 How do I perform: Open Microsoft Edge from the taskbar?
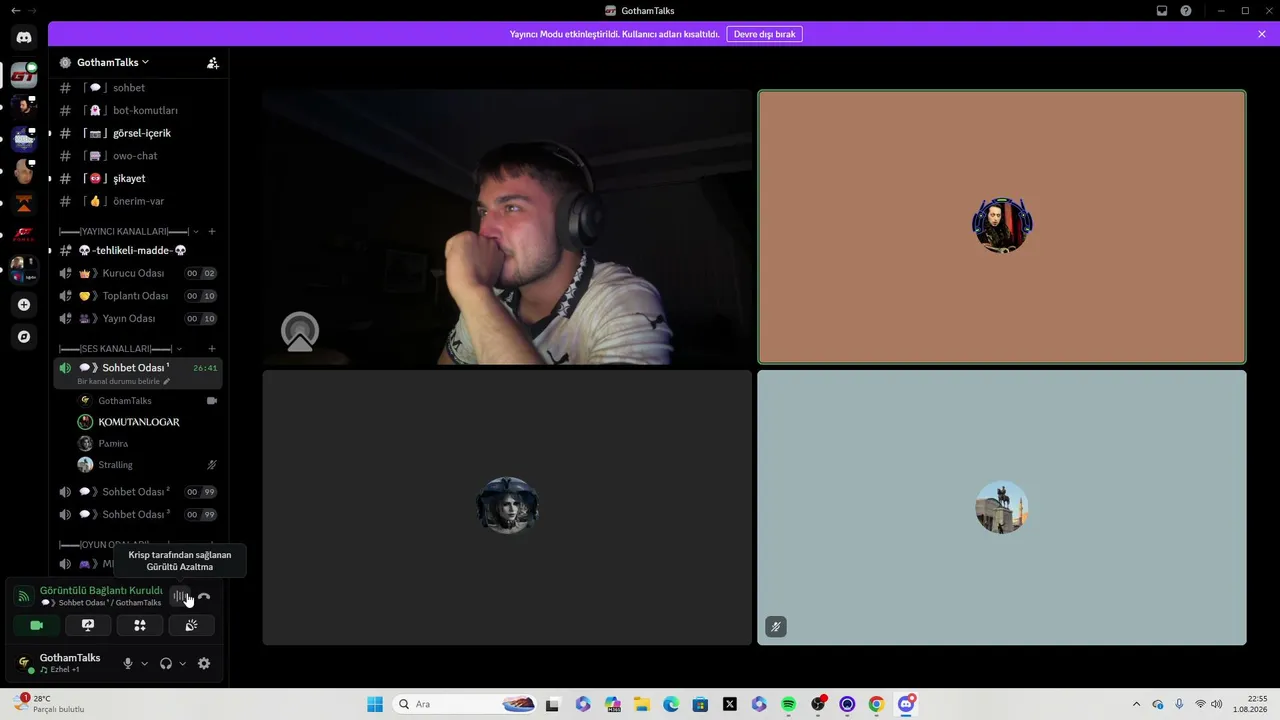pyautogui.click(x=671, y=704)
